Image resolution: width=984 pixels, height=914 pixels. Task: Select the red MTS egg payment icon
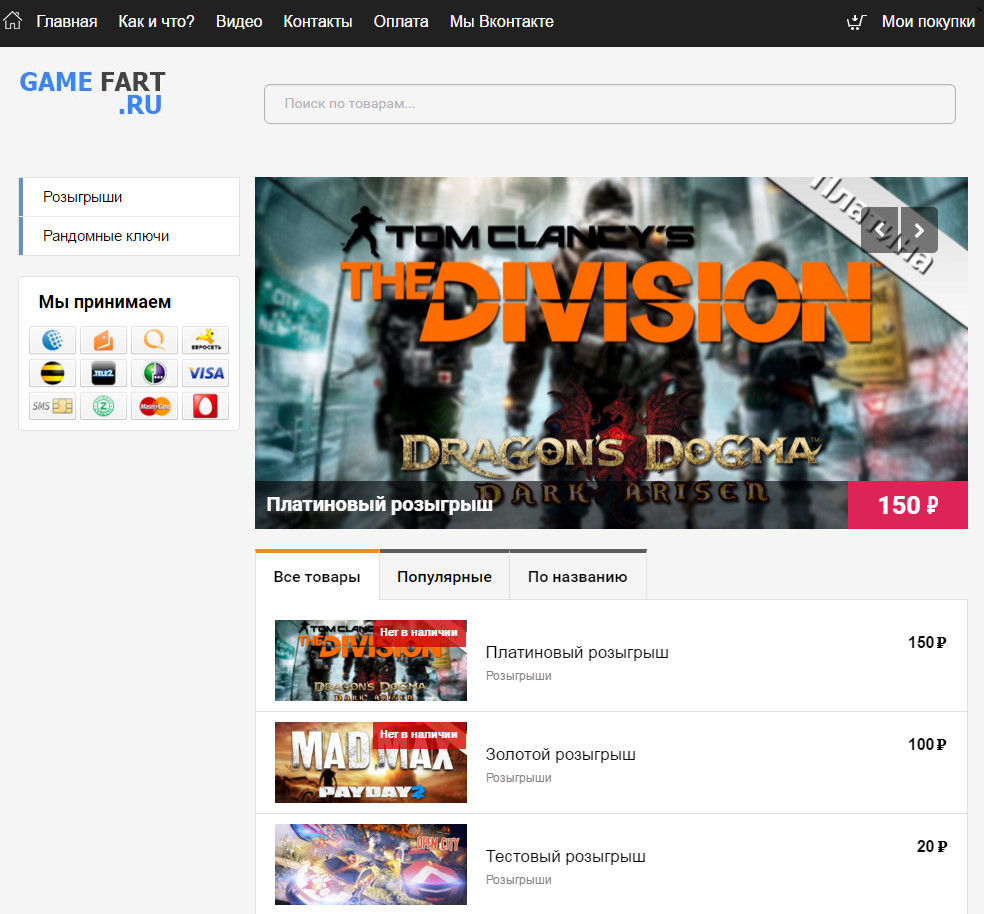pos(205,406)
